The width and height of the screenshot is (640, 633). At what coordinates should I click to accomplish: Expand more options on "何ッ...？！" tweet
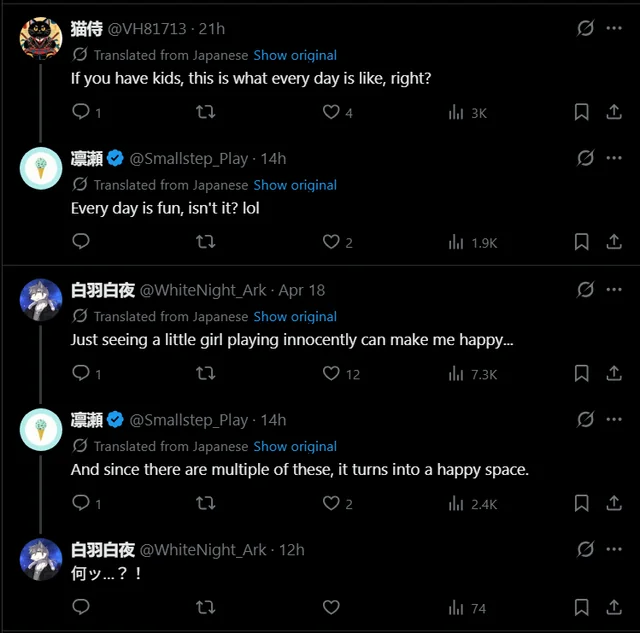pos(614,549)
